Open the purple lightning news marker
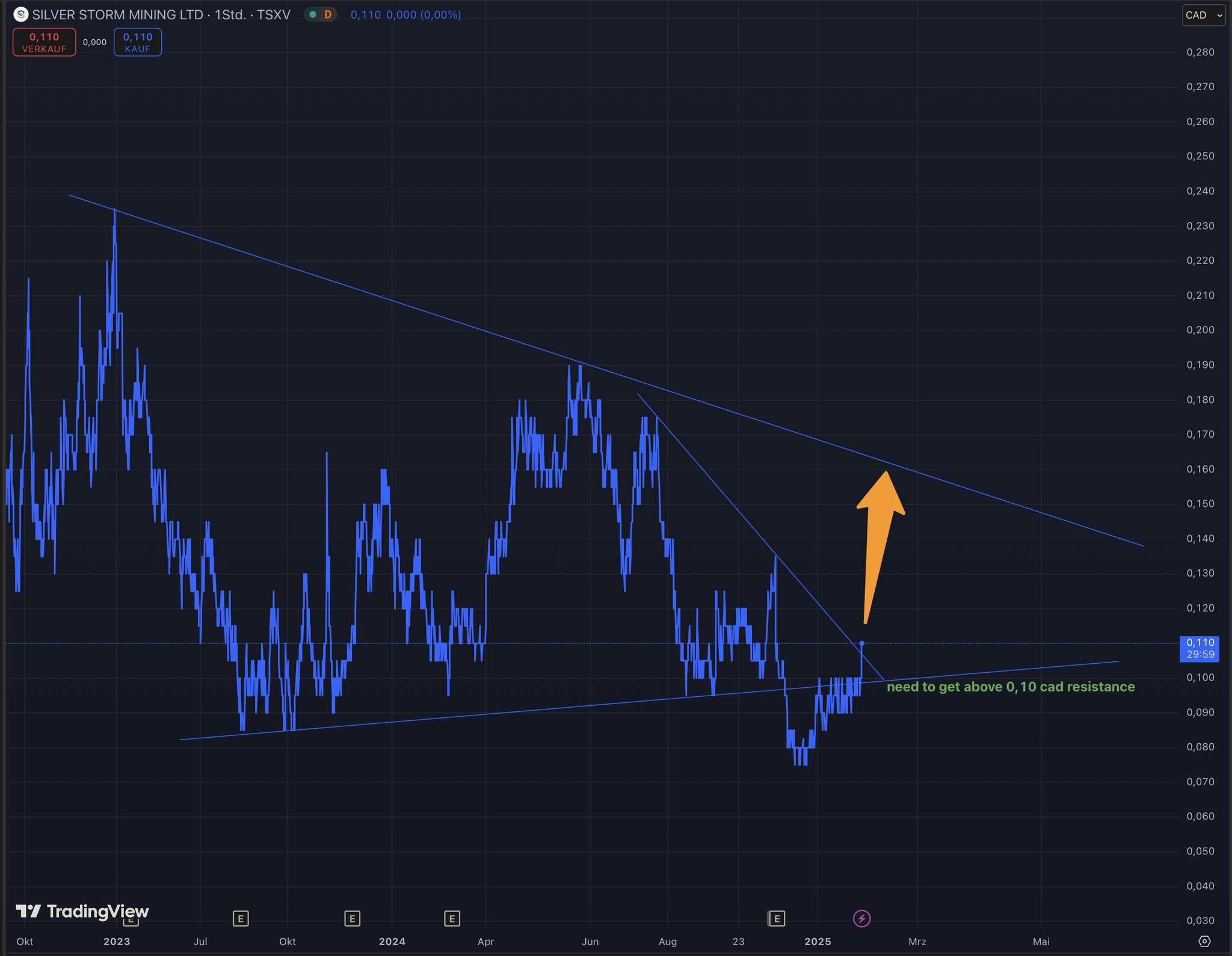The width and height of the screenshot is (1232, 956). click(861, 918)
